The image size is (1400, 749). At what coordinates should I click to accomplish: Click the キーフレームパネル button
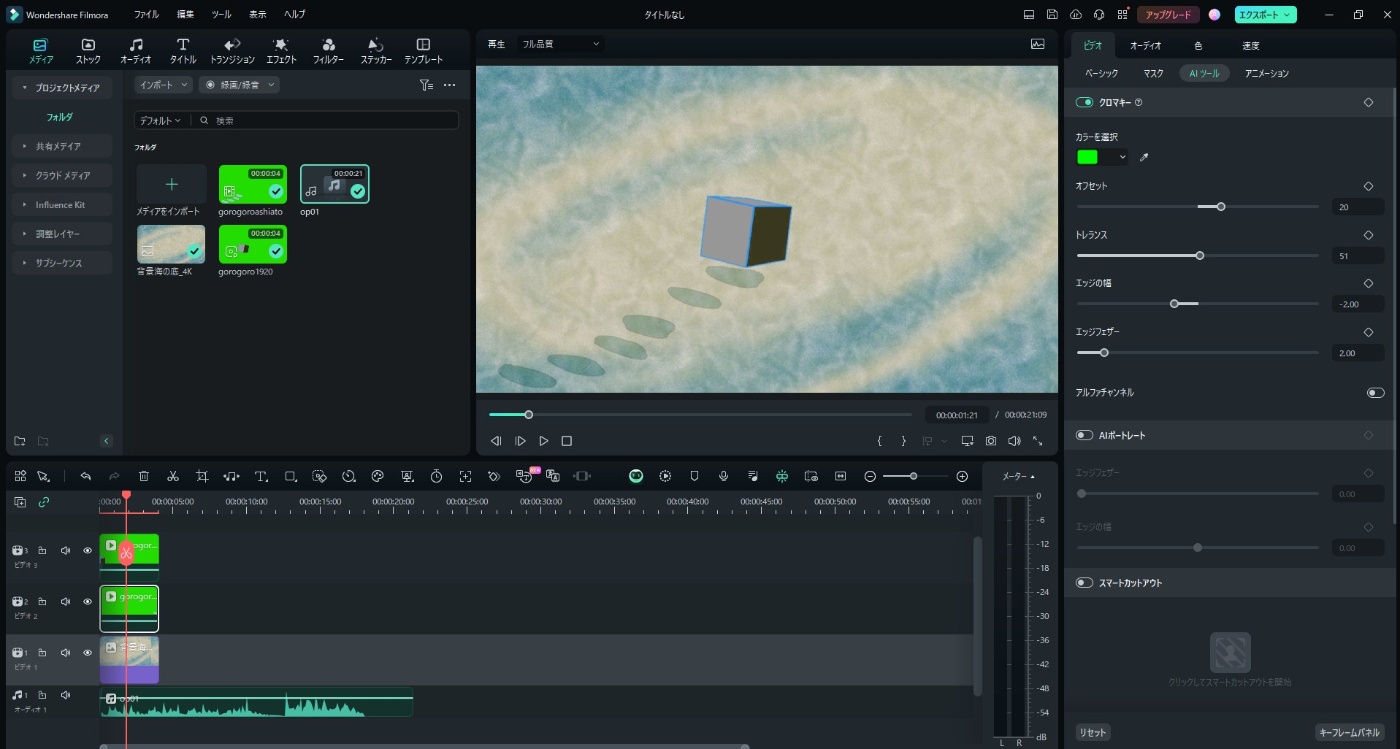point(1349,733)
